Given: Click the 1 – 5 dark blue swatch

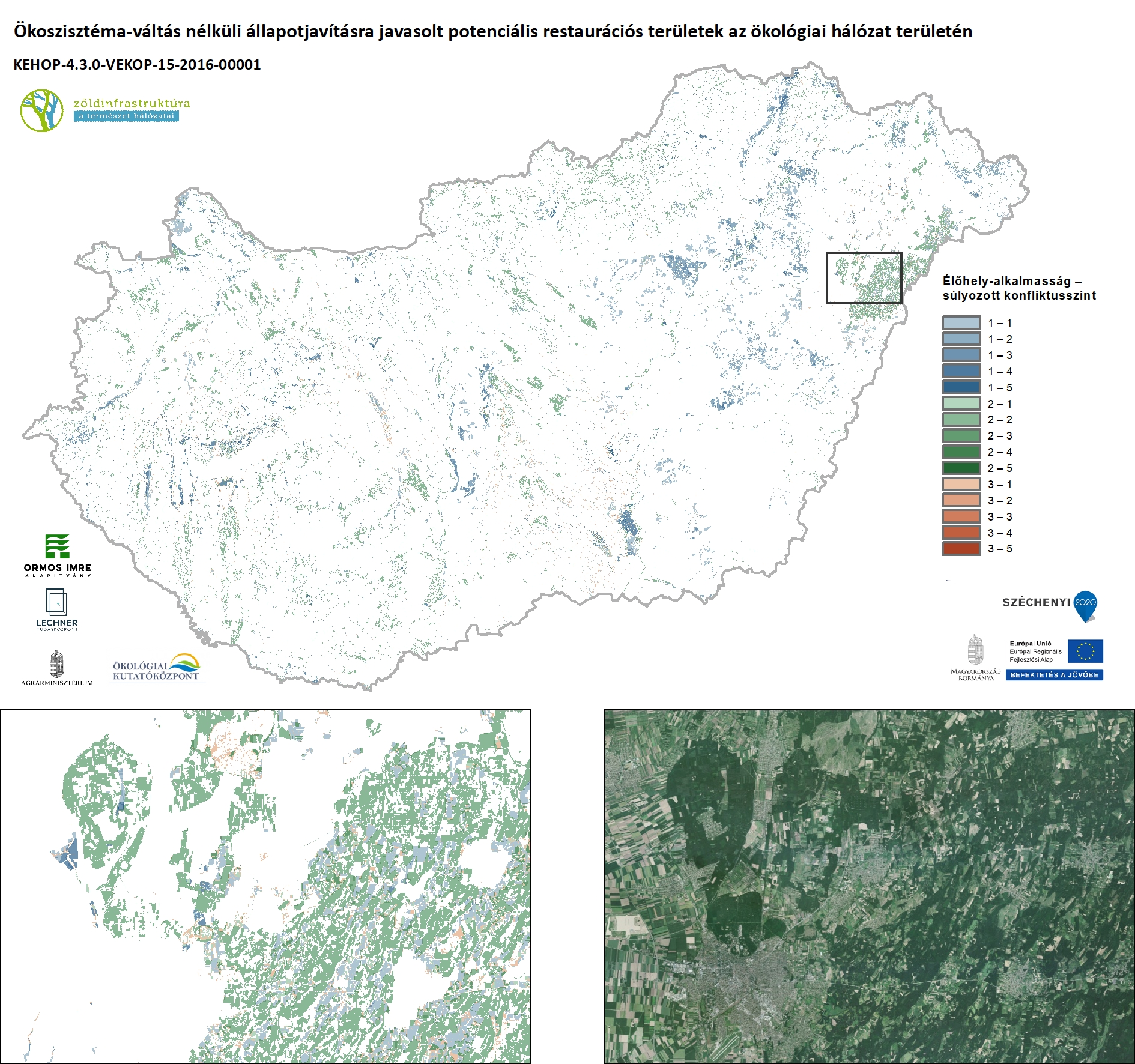Looking at the screenshot, I should click(x=961, y=388).
